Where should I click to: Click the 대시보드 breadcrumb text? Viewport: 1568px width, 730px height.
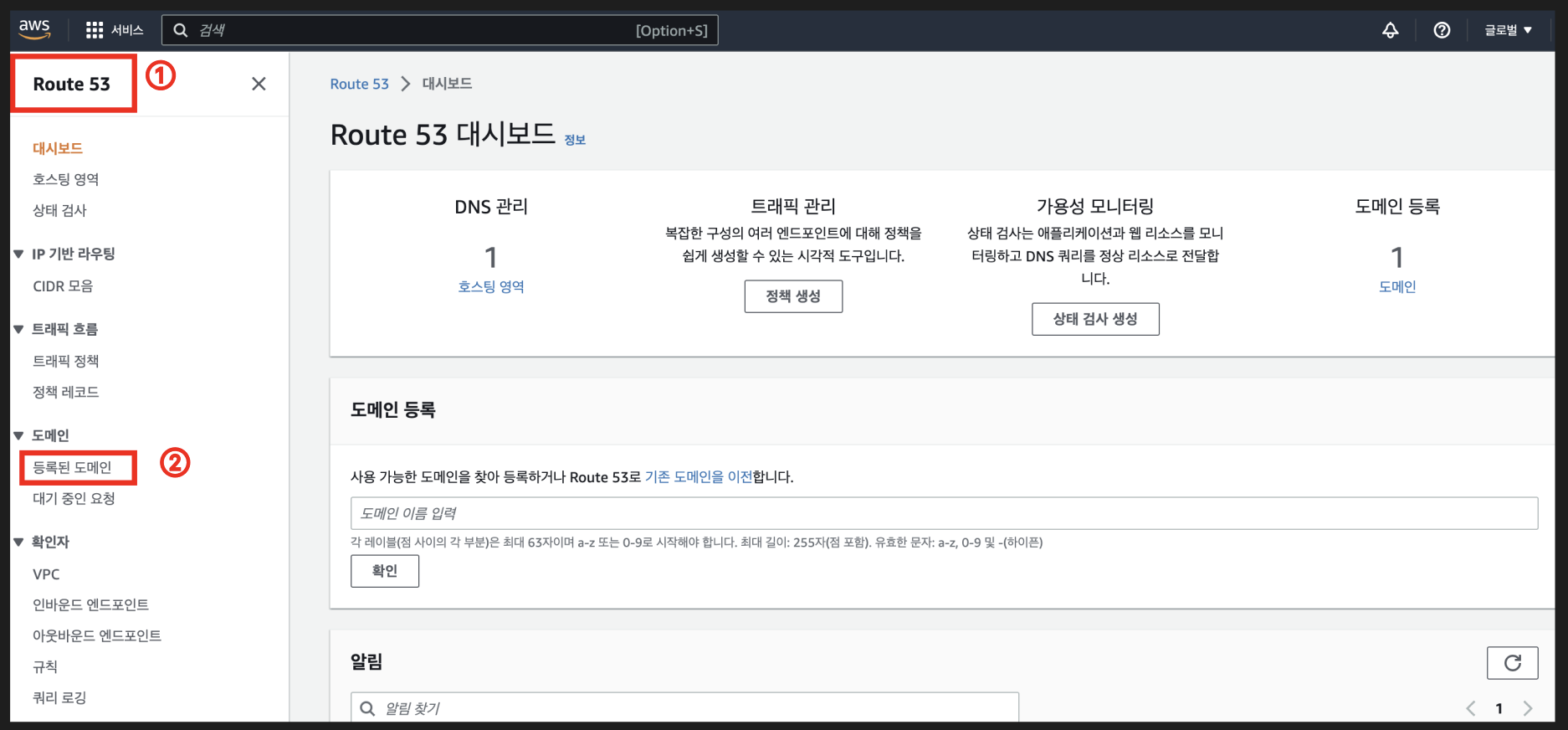coord(447,84)
